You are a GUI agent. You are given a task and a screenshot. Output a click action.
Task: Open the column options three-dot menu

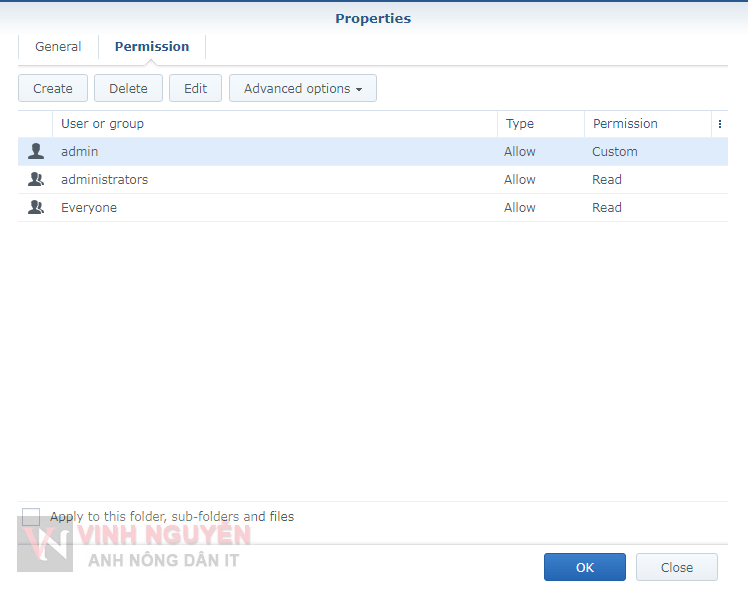(719, 124)
